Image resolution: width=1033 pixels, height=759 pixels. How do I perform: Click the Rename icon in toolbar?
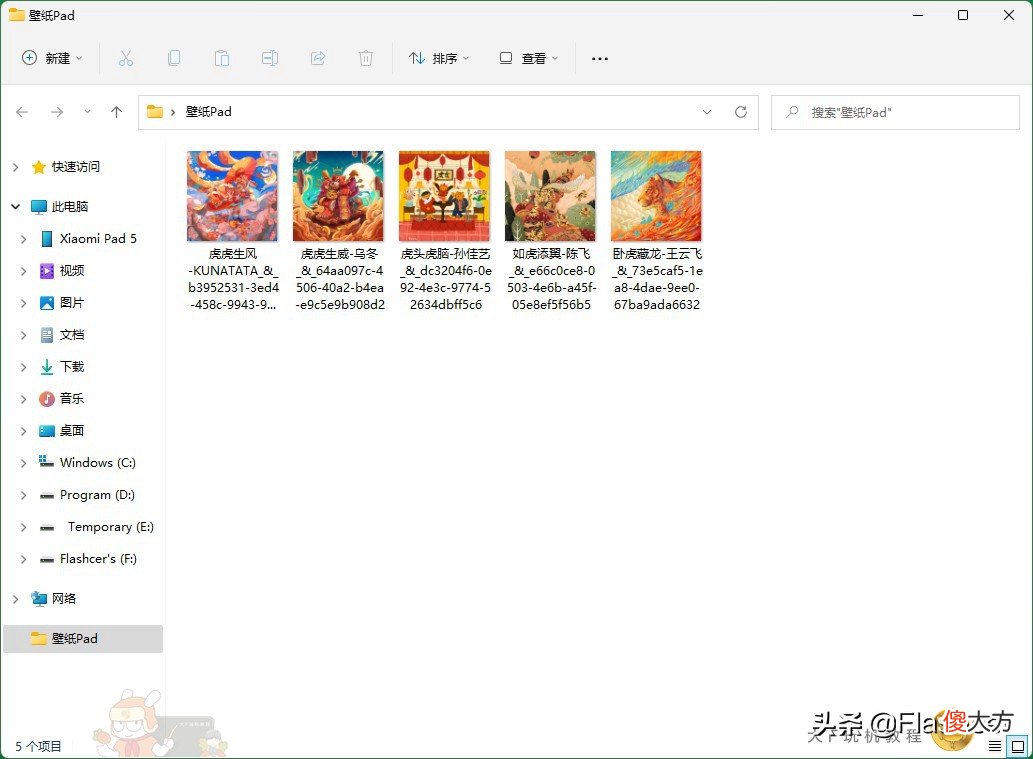coord(270,59)
